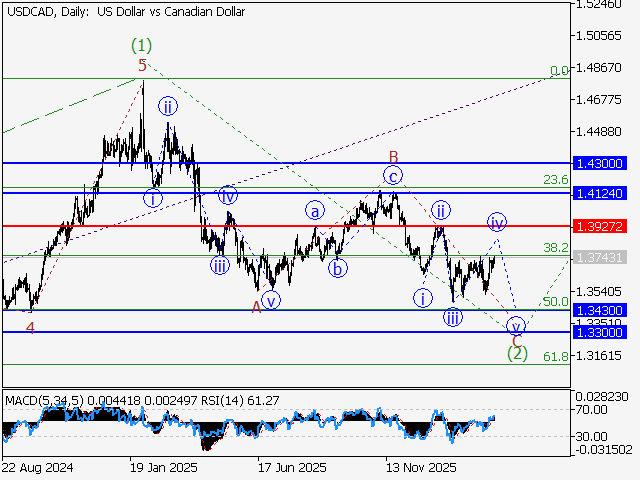The height and width of the screenshot is (480, 640).
Task: Click the circled 'c' label under B
Action: tap(394, 176)
